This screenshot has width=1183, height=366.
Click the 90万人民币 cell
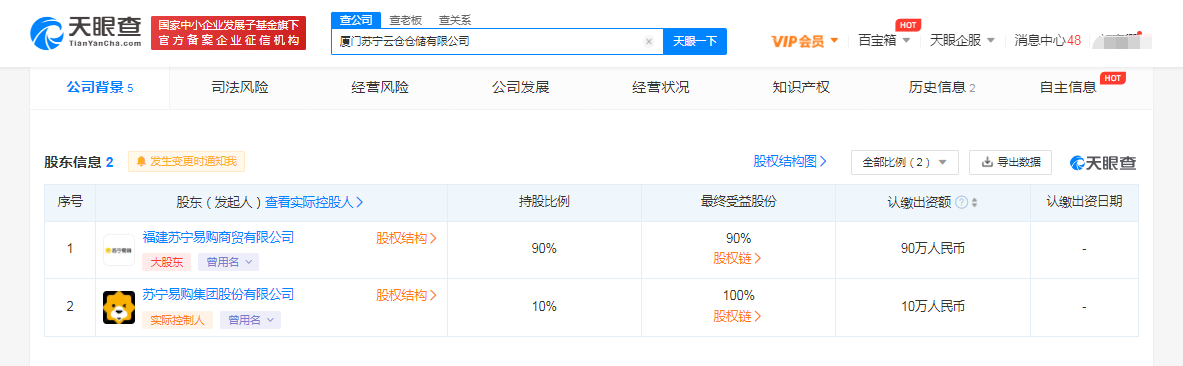tap(933, 249)
